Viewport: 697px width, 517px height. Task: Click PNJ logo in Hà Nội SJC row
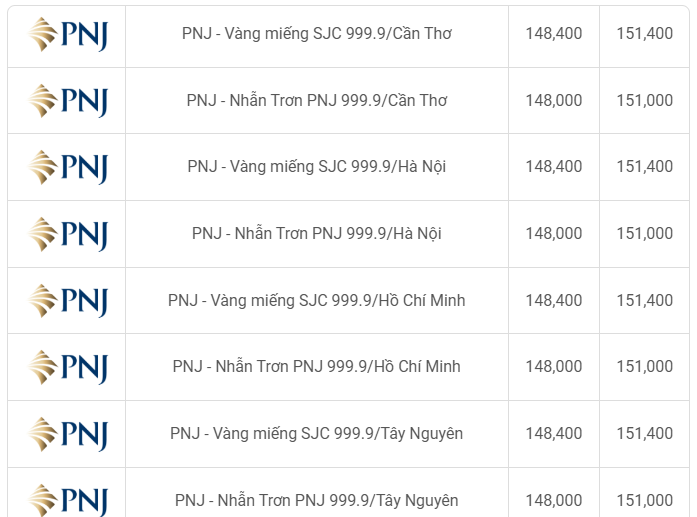pos(68,168)
